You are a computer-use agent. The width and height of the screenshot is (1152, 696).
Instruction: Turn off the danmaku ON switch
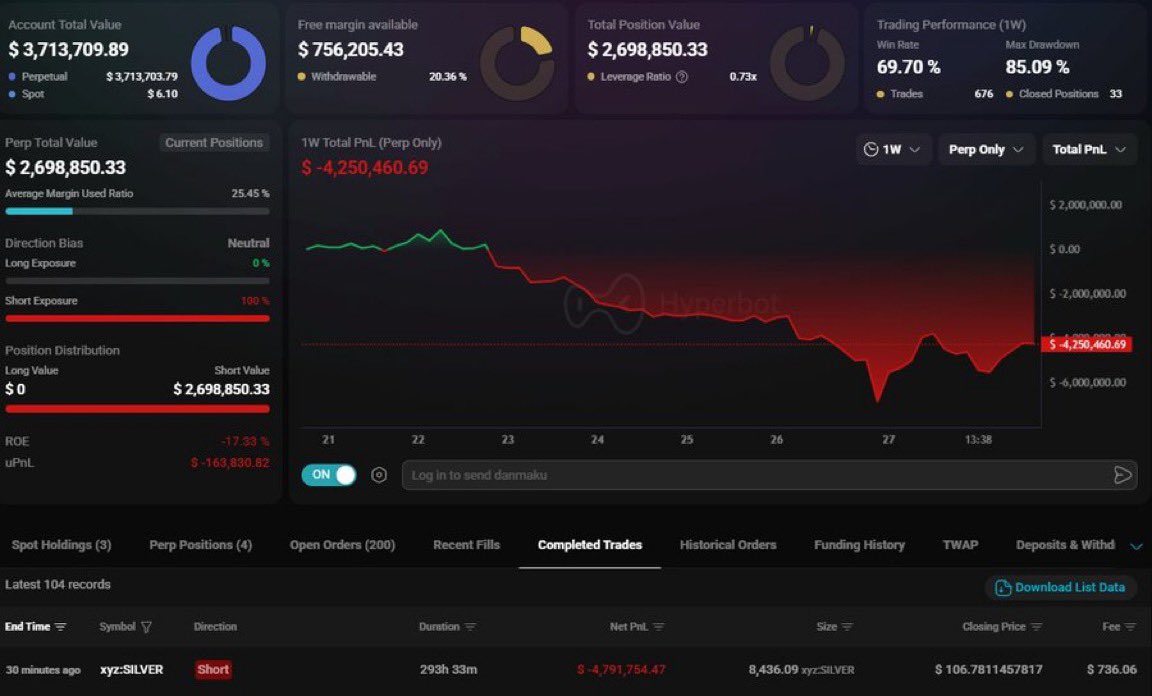click(x=328, y=475)
